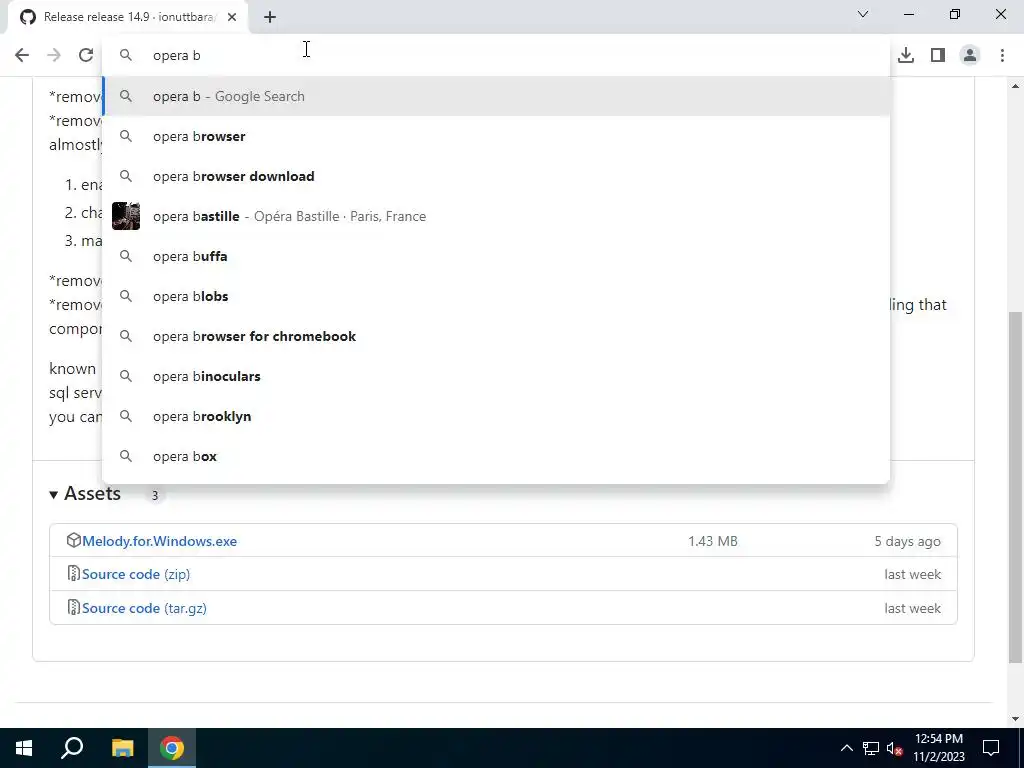Select the 'opera buffa' suggestion

coord(496,257)
